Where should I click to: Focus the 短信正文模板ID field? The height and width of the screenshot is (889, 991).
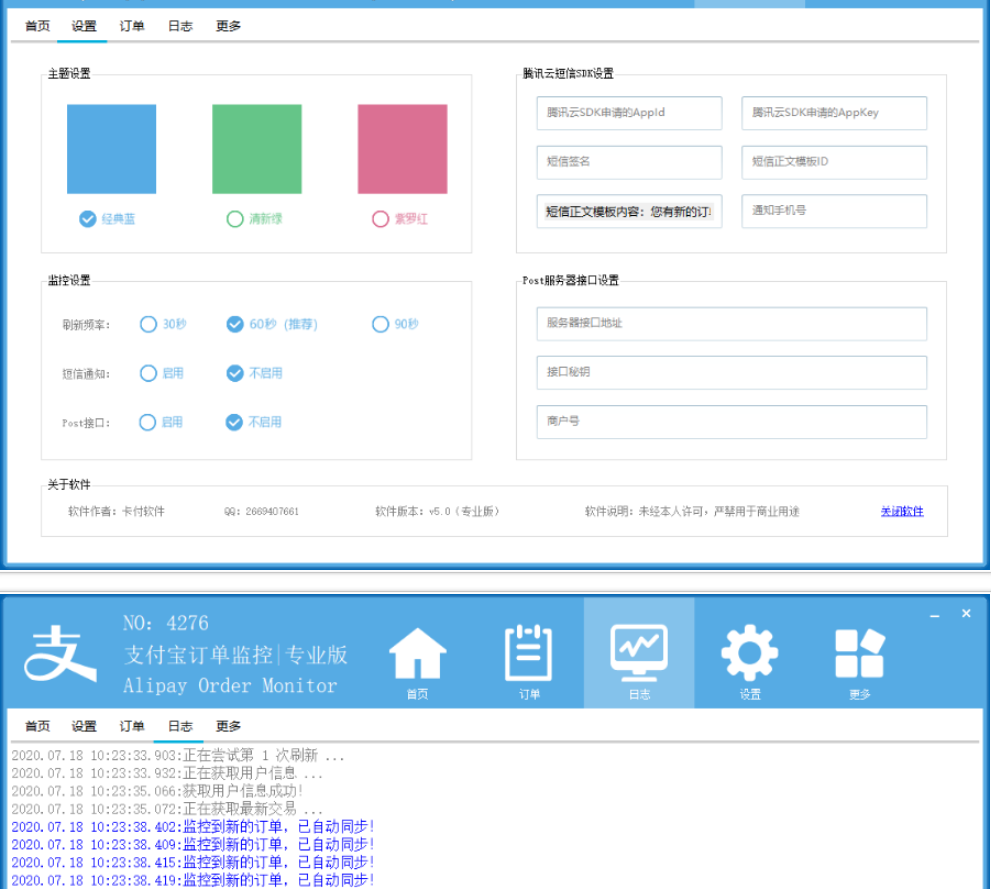tap(834, 162)
